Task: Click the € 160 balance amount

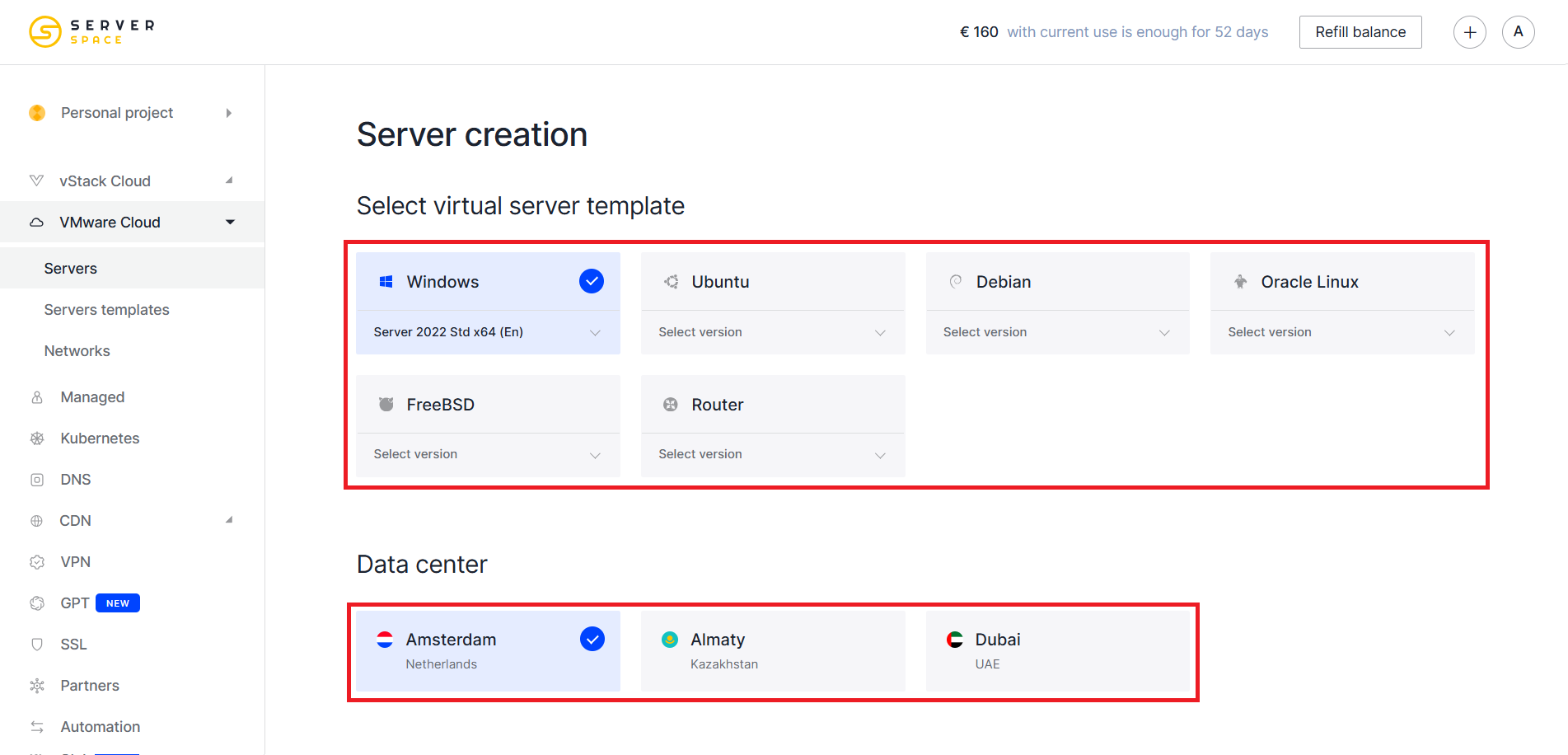Action: tap(979, 32)
